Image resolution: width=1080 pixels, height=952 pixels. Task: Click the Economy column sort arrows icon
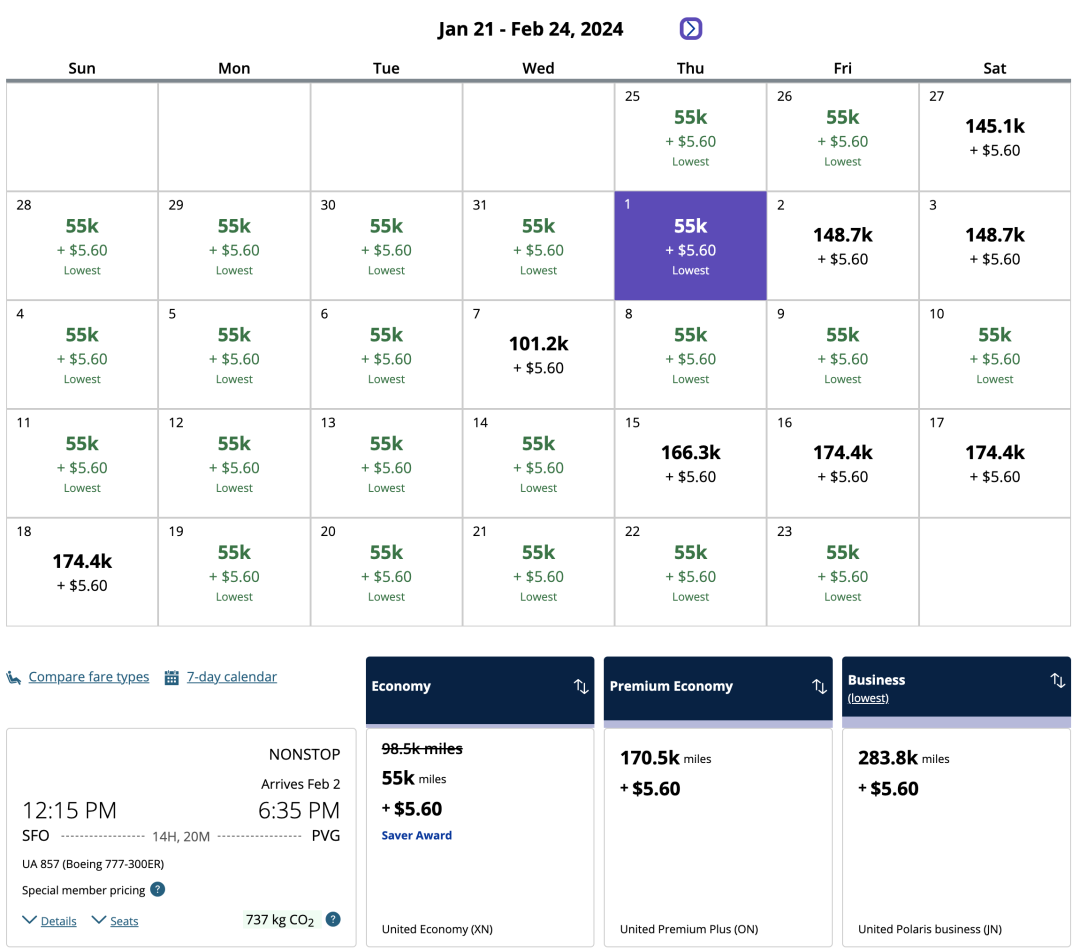tap(581, 686)
